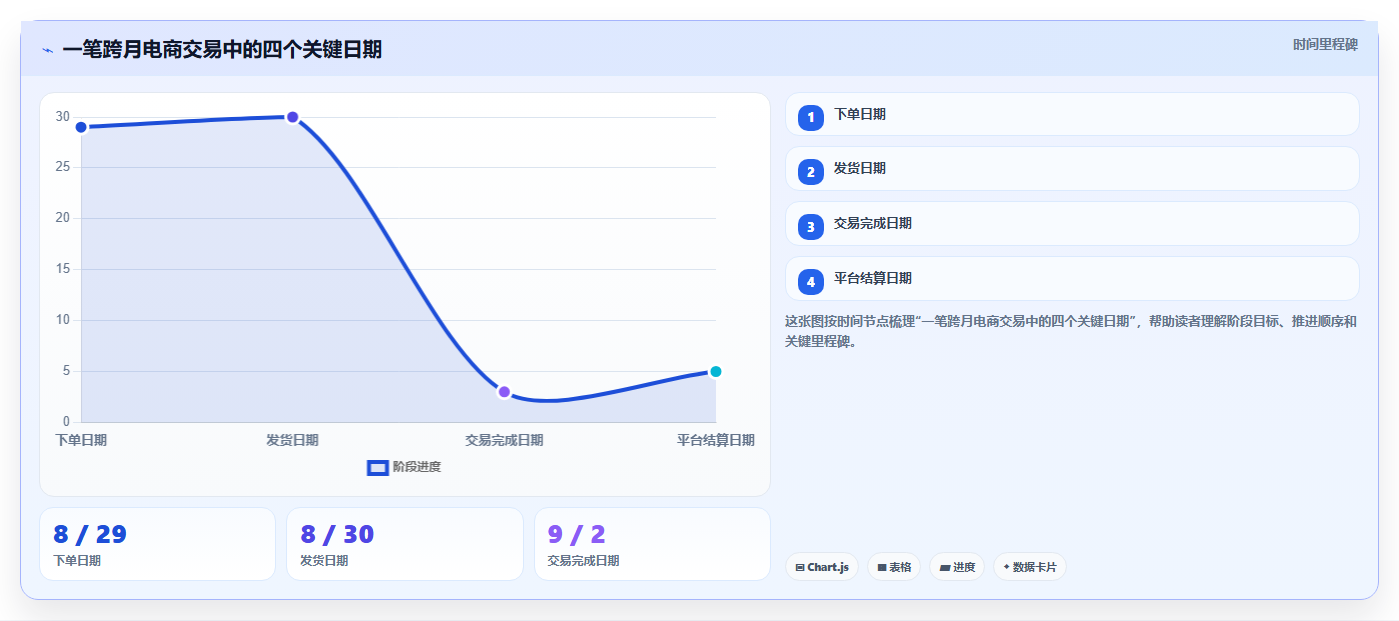Click the number 2 badge for 发货日期
Viewport: 1399px width, 621px height.
(x=811, y=172)
